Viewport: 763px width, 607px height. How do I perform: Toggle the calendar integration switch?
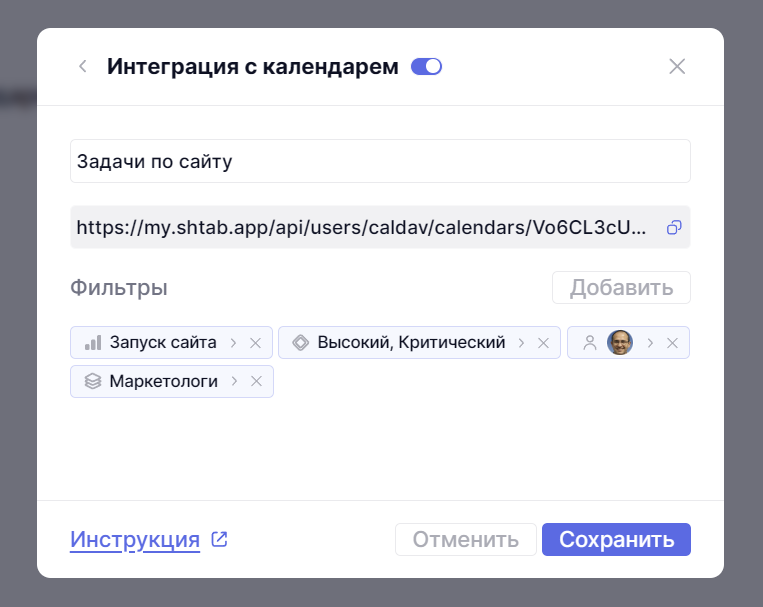tap(427, 67)
